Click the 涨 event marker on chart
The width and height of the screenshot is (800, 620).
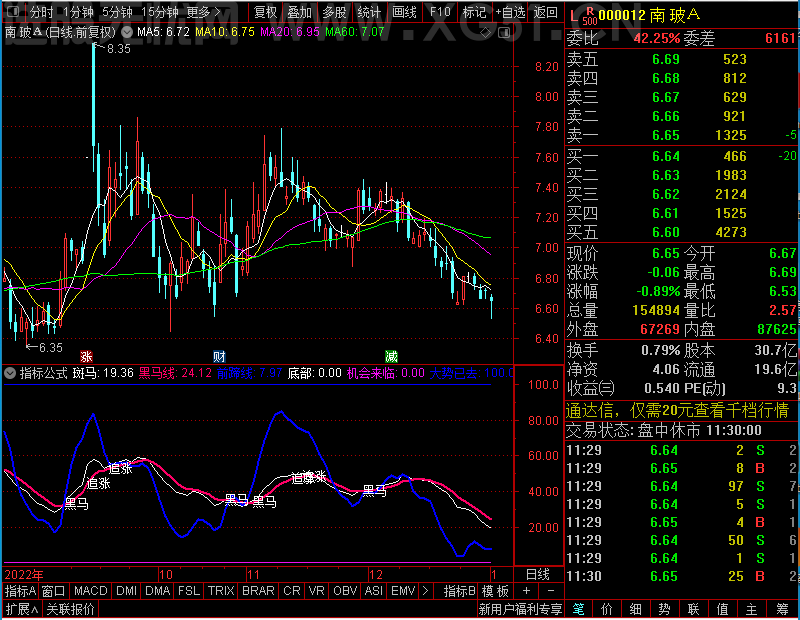[x=86, y=356]
